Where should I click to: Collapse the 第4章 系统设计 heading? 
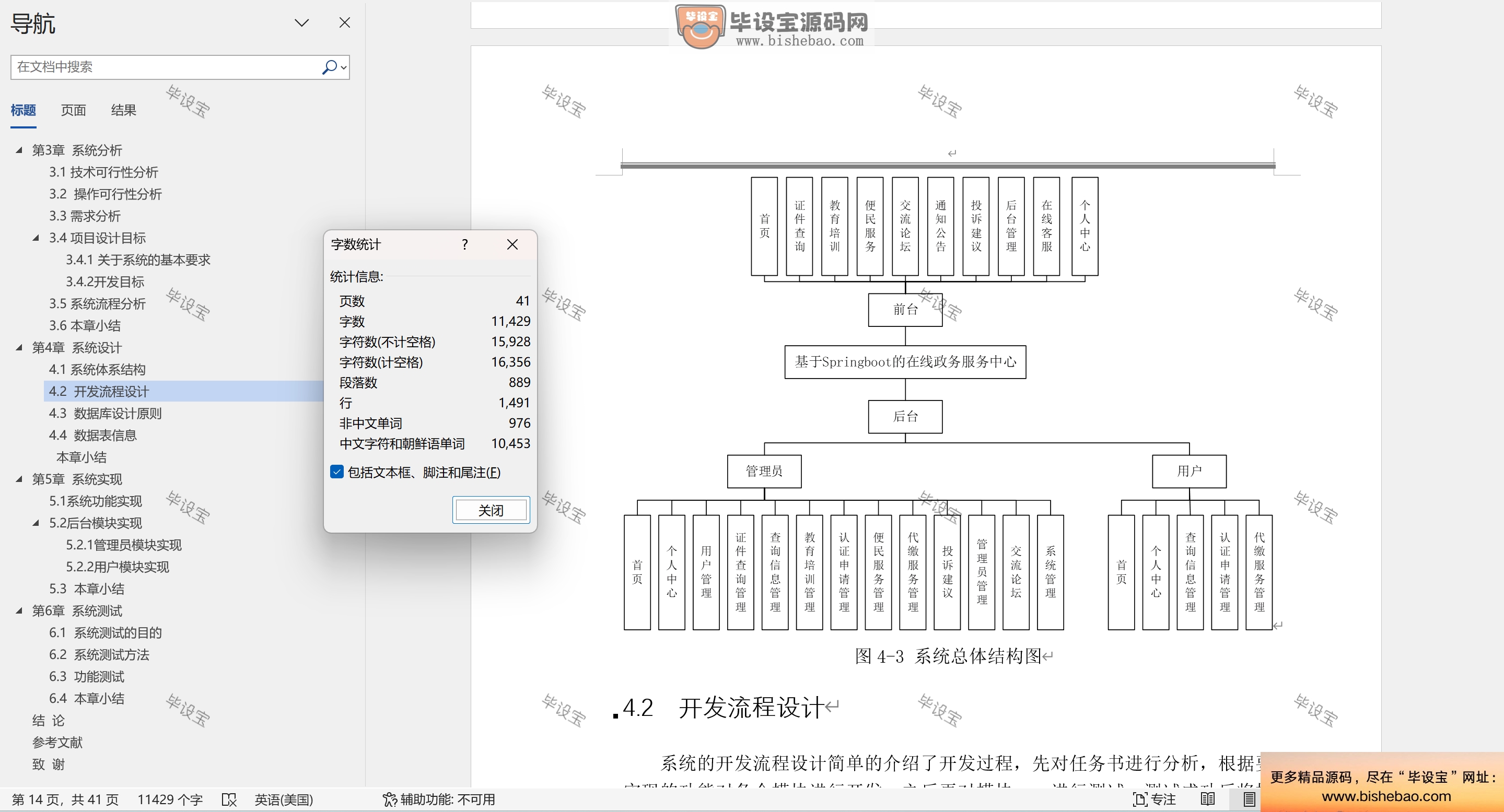point(19,347)
